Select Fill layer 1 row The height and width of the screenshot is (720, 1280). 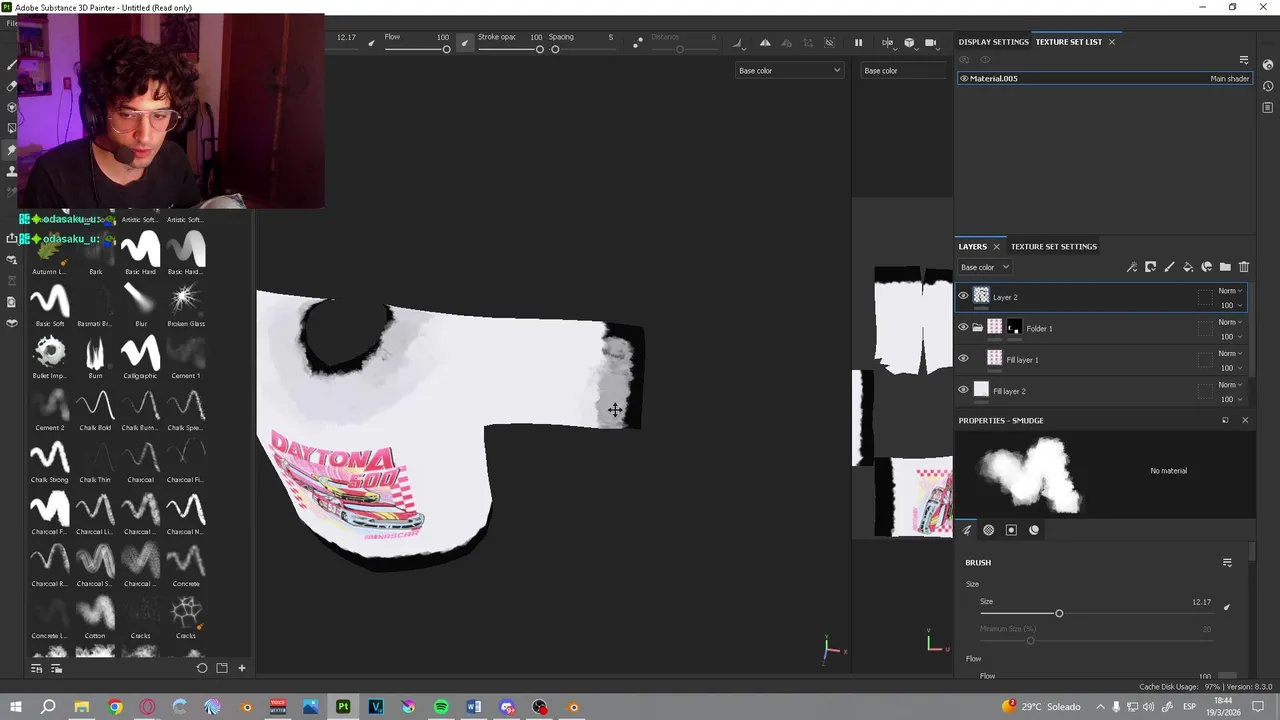coord(1101,359)
